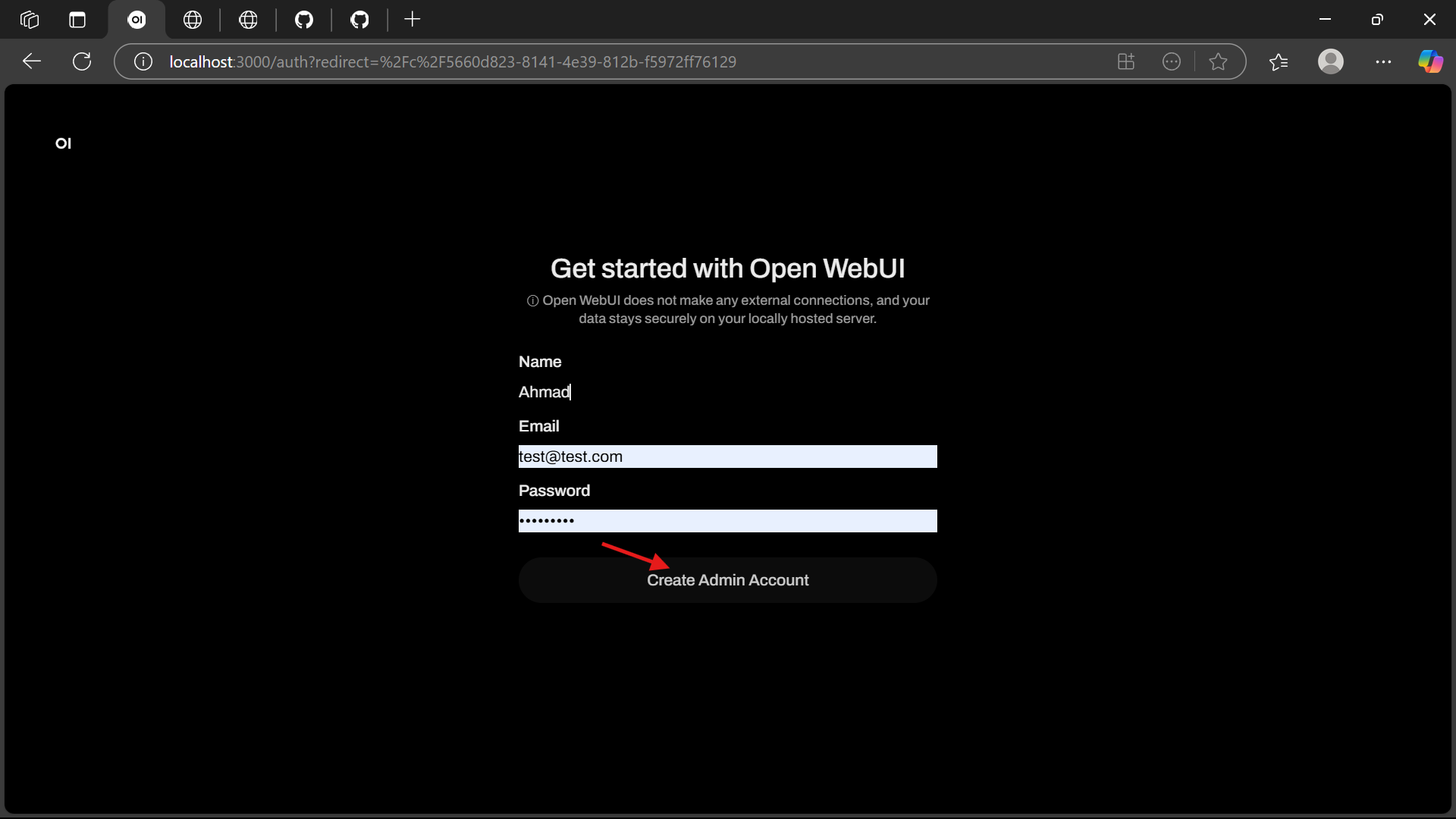This screenshot has width=1456, height=819.
Task: Add page to favorites with star icon
Action: click(x=1218, y=61)
